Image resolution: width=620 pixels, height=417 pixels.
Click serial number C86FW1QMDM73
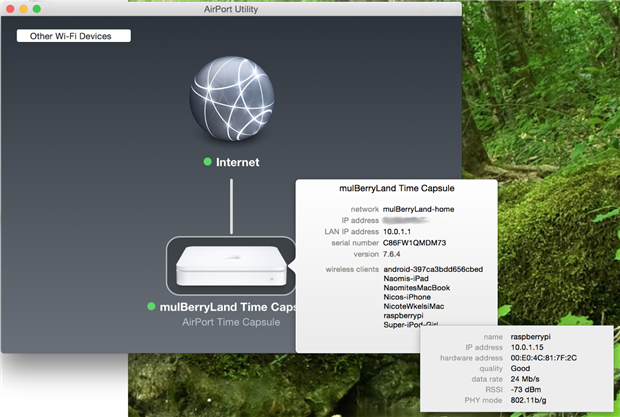click(x=414, y=243)
